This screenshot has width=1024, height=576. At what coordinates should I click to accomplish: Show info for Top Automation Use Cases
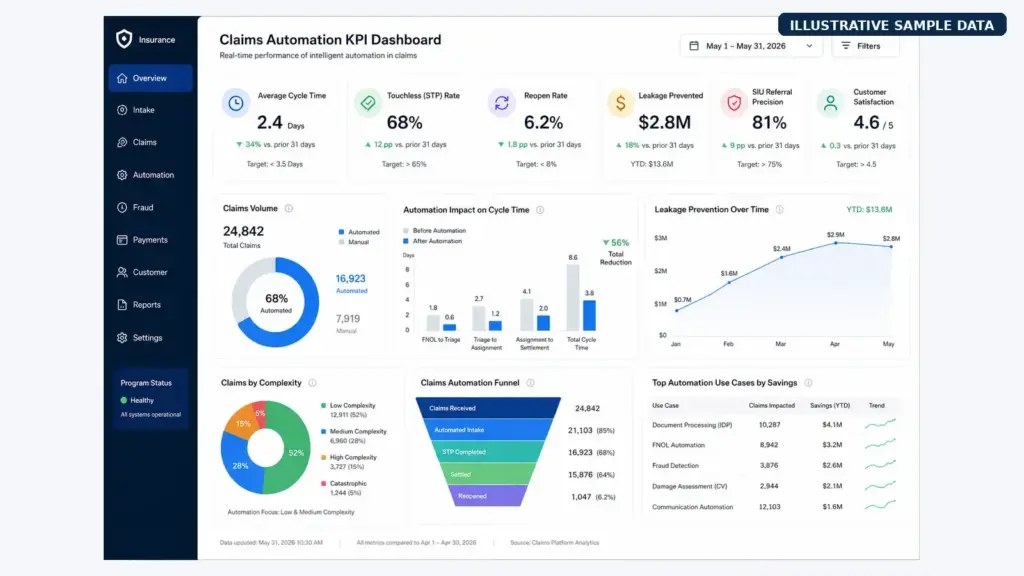click(x=808, y=383)
